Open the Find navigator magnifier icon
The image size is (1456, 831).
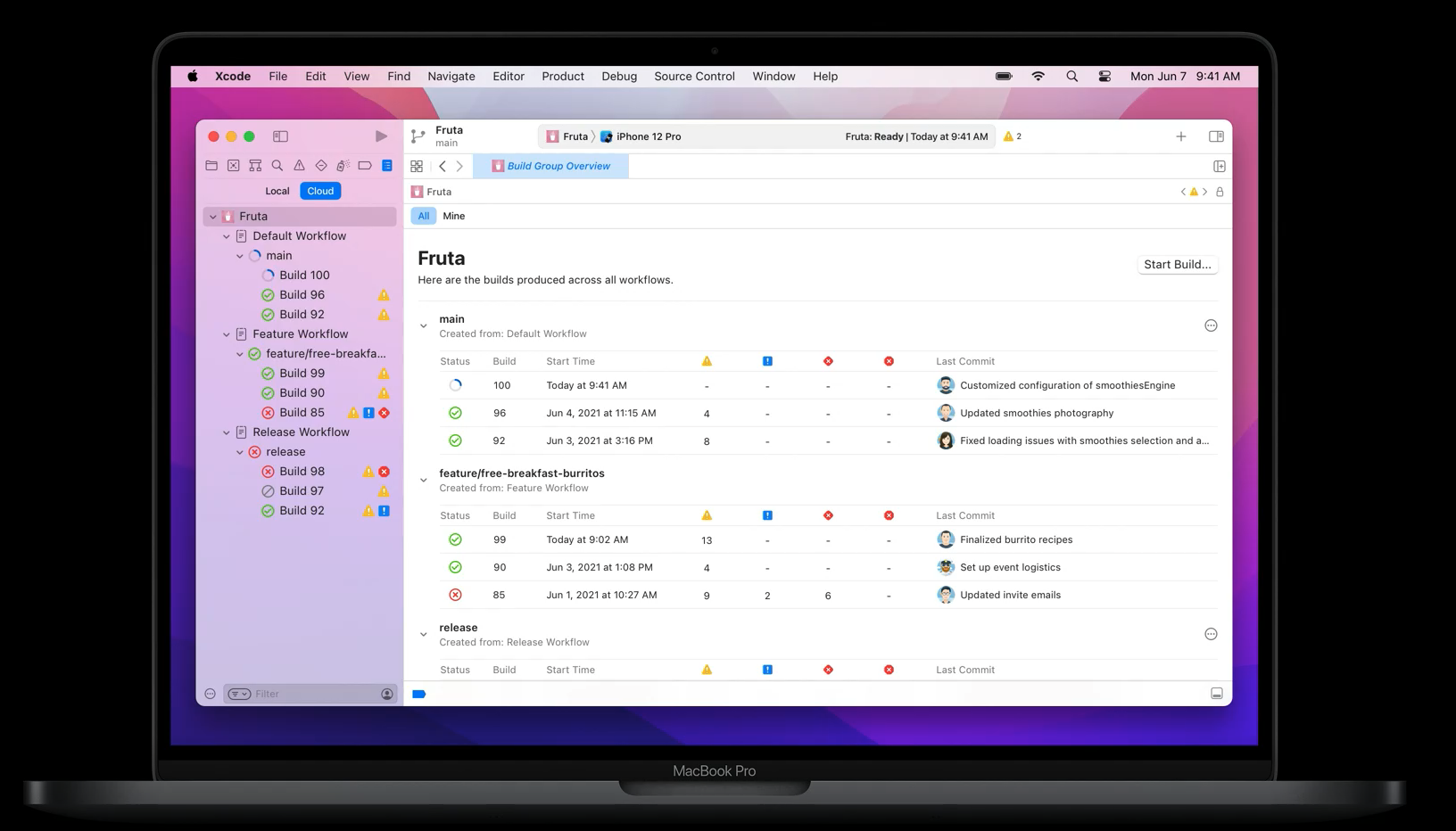tap(277, 166)
